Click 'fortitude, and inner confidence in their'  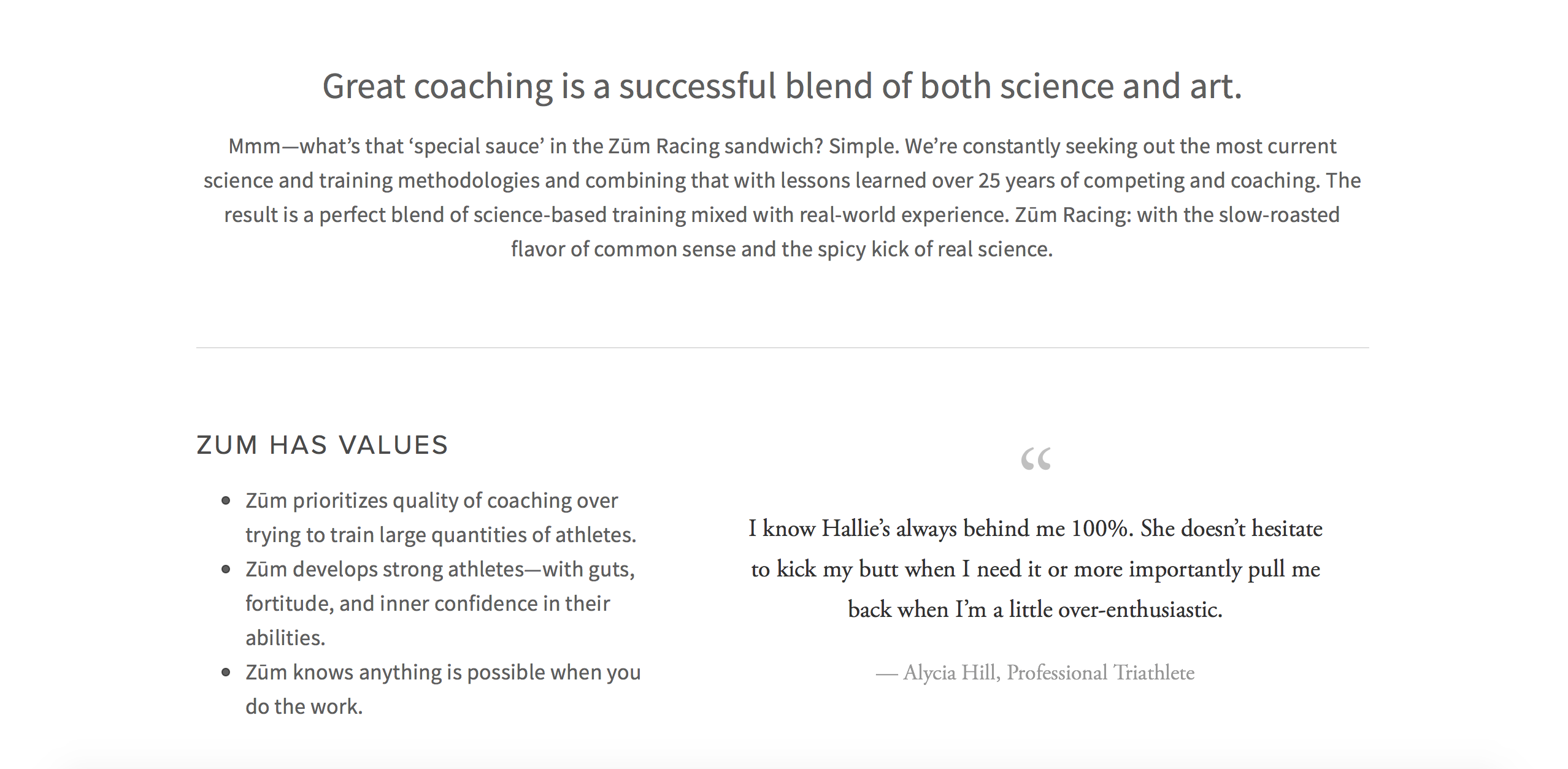pyautogui.click(x=428, y=604)
